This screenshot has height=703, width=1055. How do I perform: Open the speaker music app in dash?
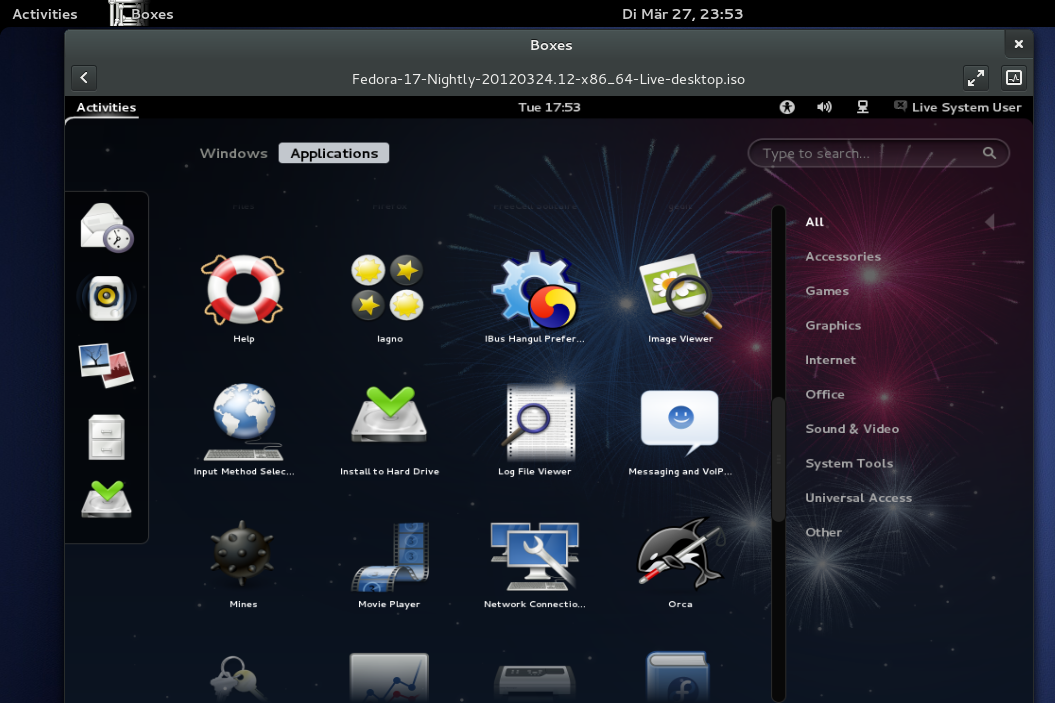(106, 298)
